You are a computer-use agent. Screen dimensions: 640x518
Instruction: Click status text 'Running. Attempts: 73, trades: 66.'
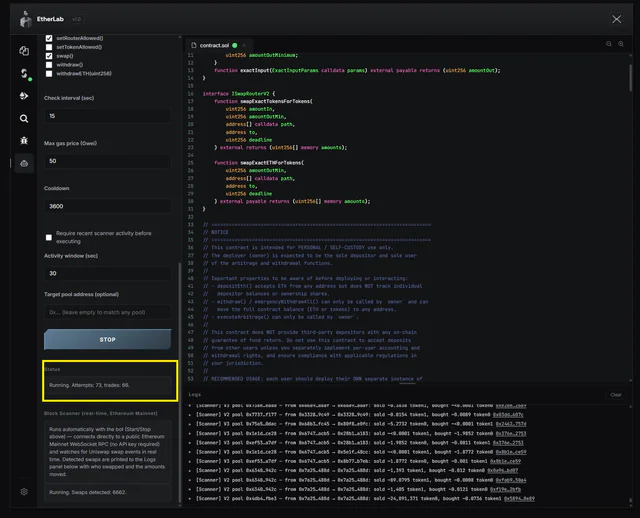coord(89,385)
